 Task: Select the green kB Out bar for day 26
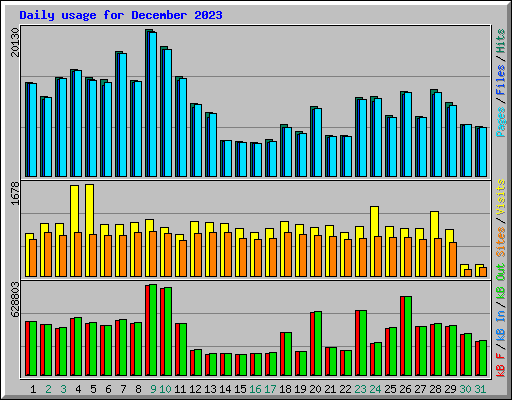tap(408, 336)
